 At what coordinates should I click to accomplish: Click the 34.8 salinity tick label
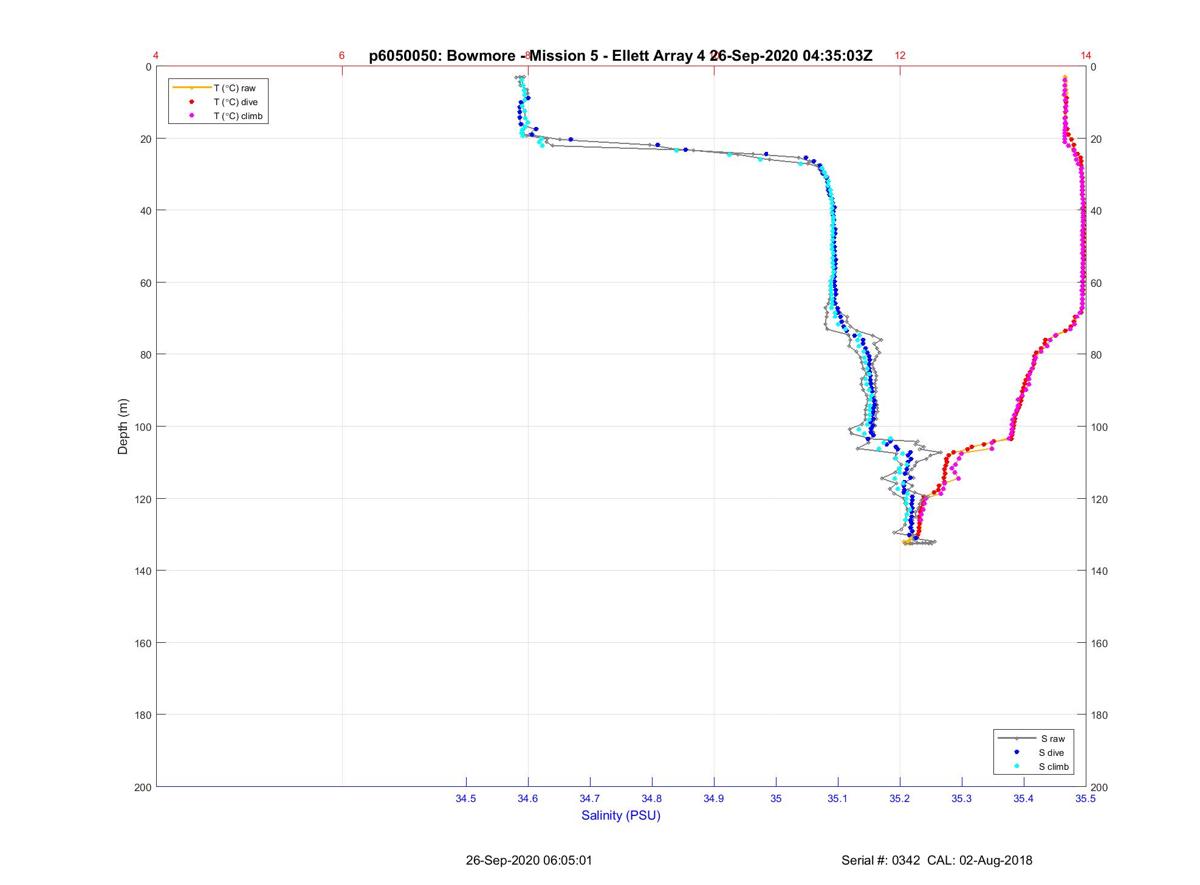pos(652,799)
